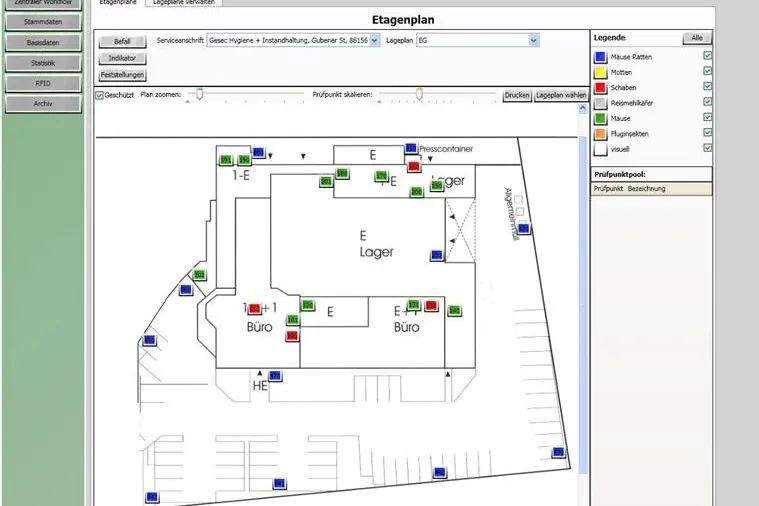Click the green marker overlapping Lager text
The image size is (759, 506).
(437, 185)
